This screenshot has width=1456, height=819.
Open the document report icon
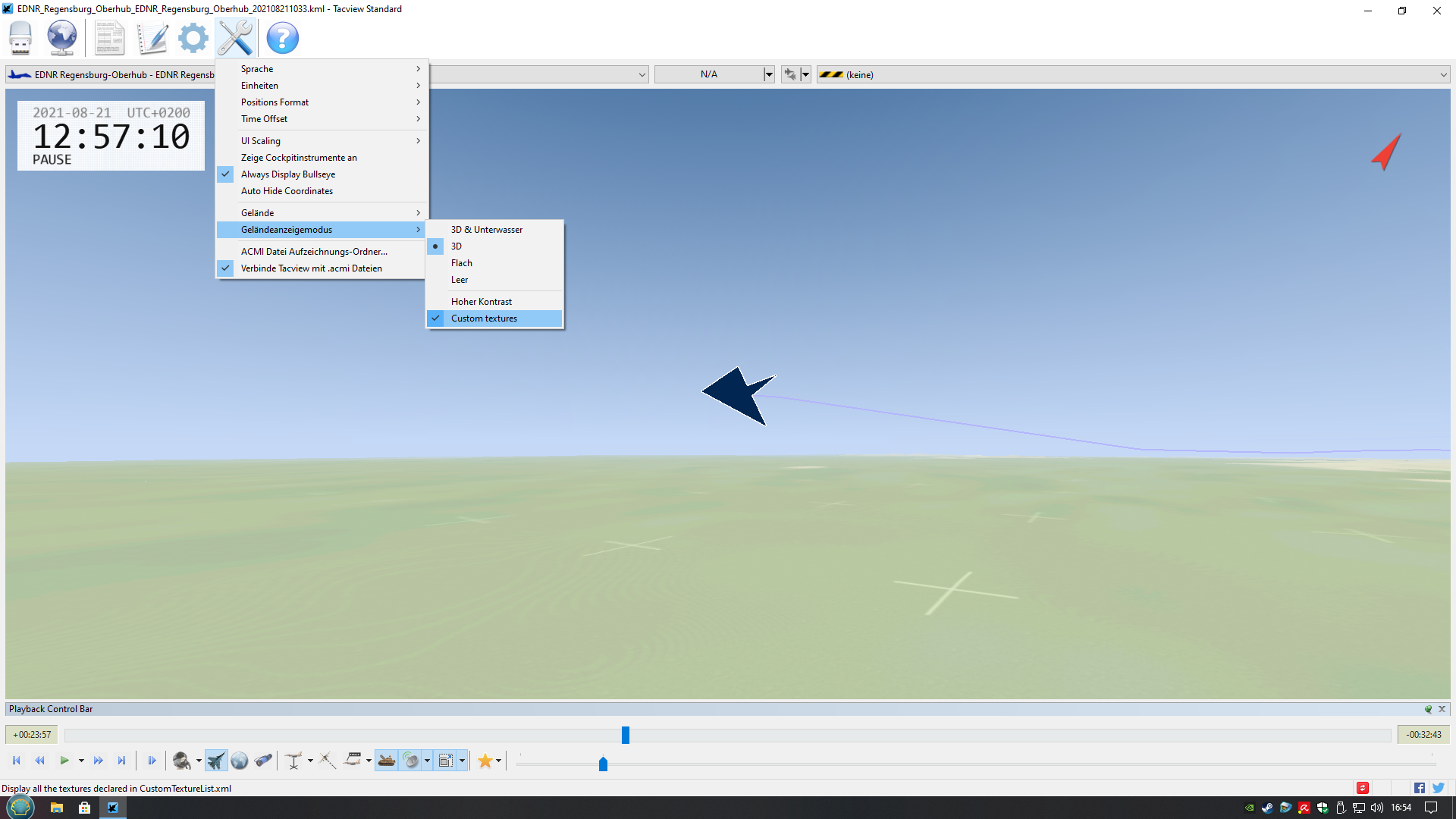[x=109, y=38]
